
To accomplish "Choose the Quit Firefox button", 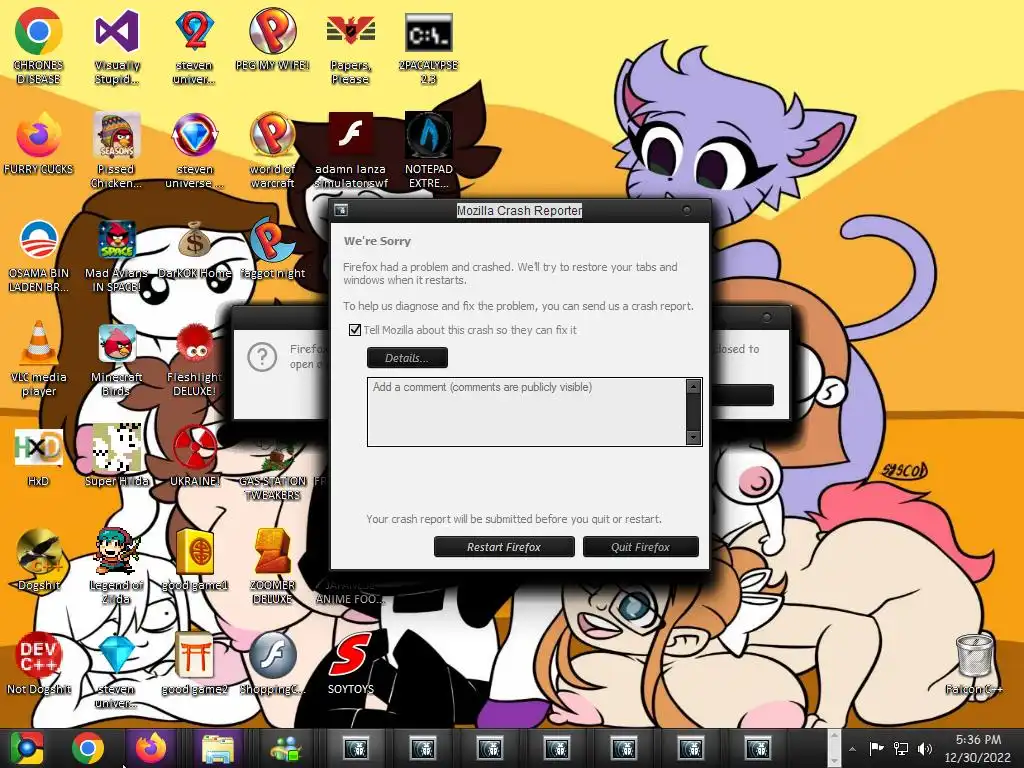I will [x=640, y=547].
